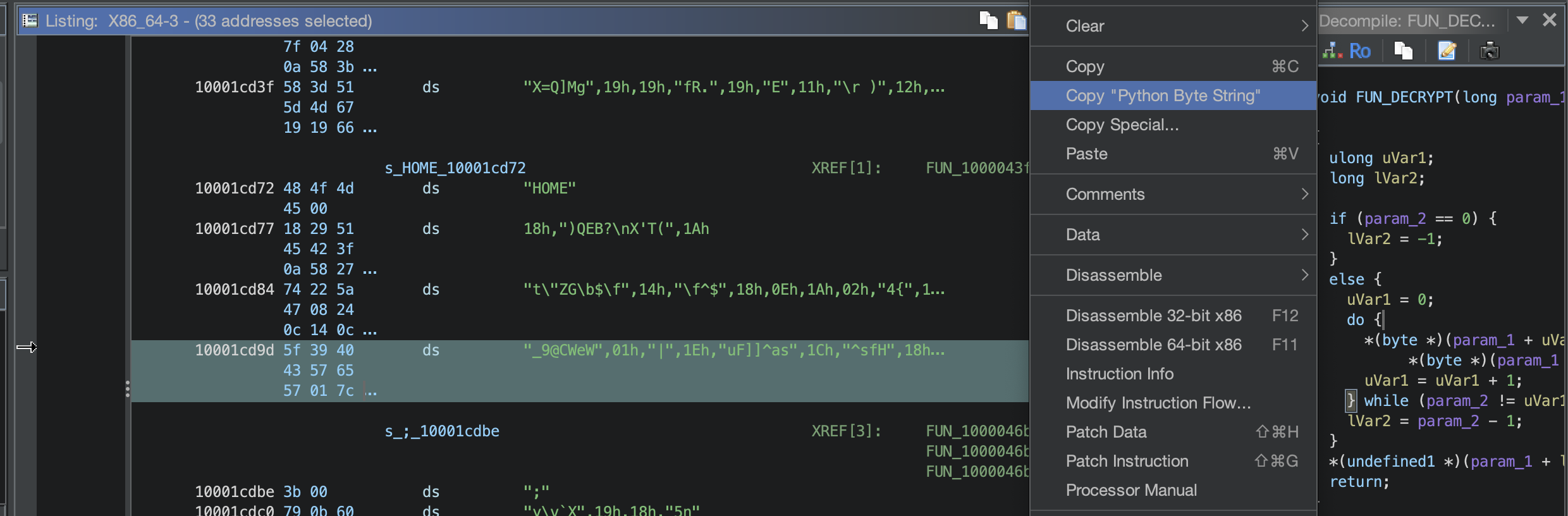Viewport: 1568px width, 516px height.
Task: Click the ";" string value in Listing
Action: point(536,492)
